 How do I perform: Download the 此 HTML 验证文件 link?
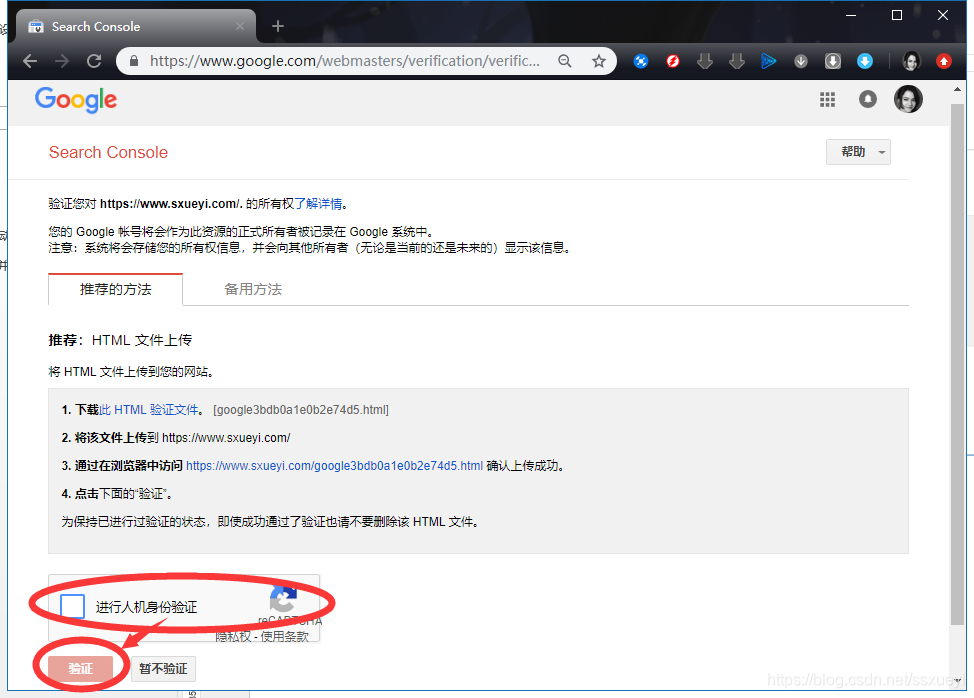tap(148, 410)
